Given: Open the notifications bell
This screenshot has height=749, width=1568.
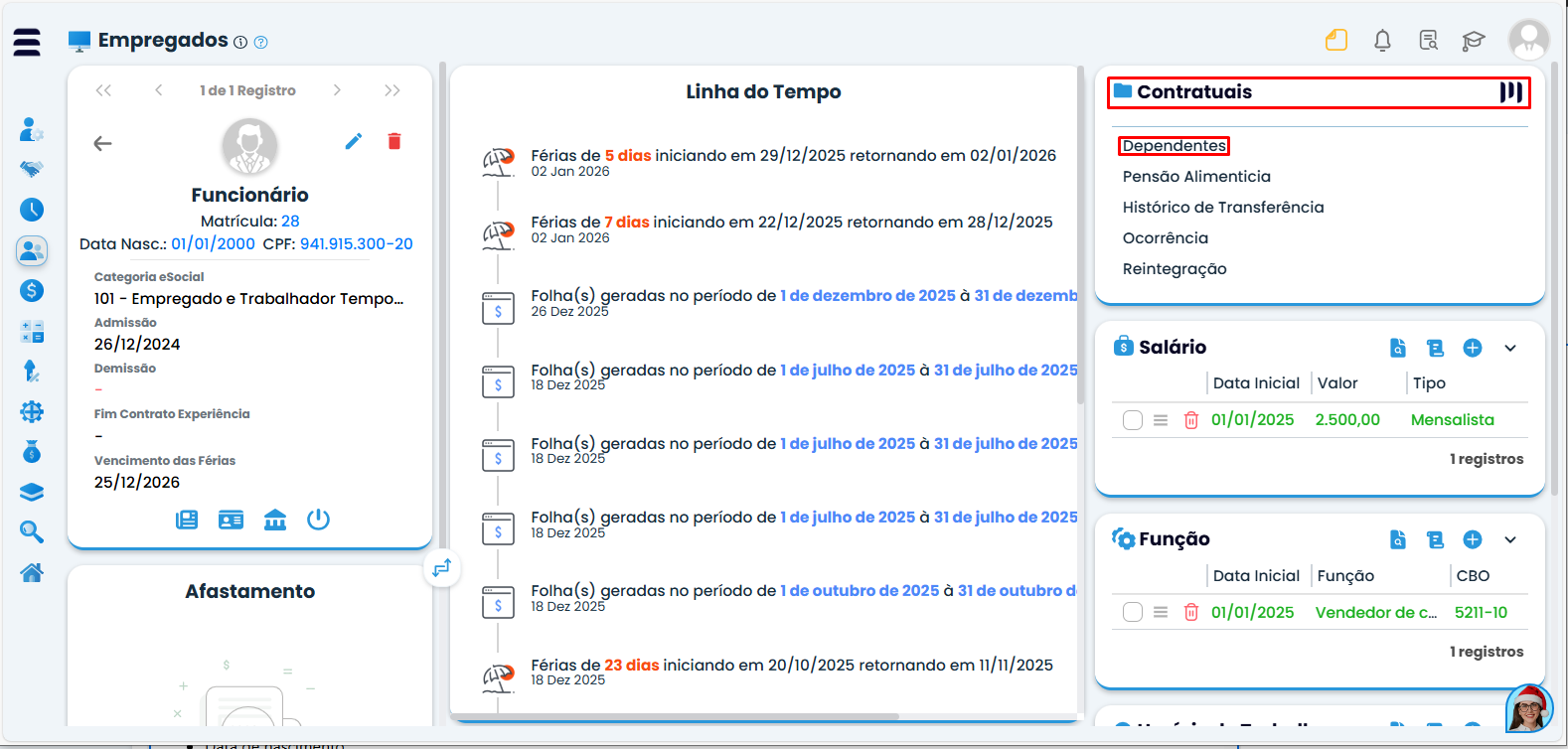Looking at the screenshot, I should pos(1382,41).
